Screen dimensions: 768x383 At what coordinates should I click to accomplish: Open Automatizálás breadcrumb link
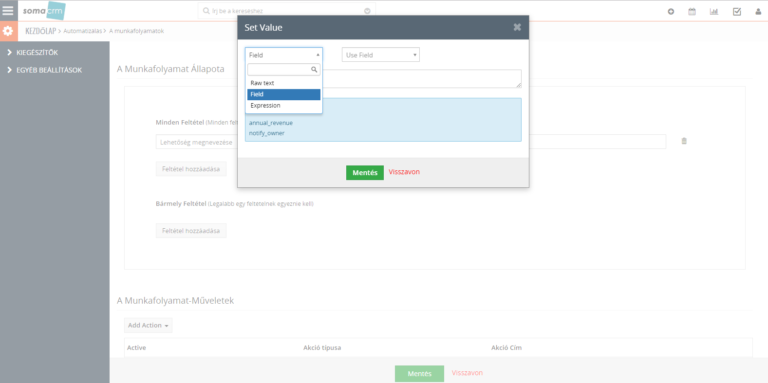pyautogui.click(x=83, y=31)
